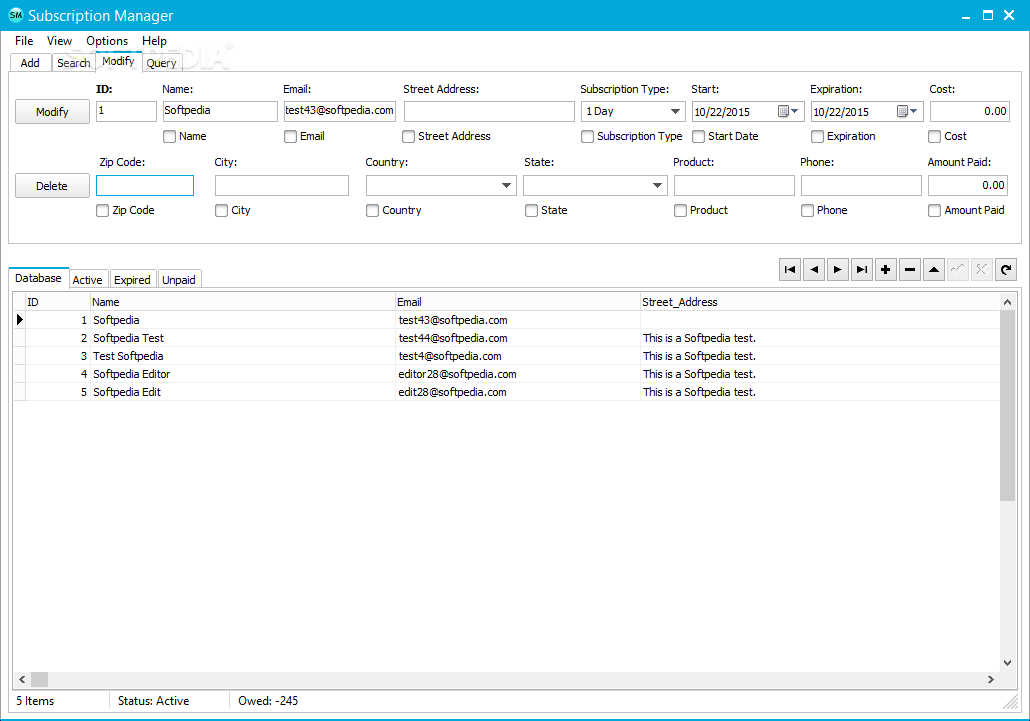Viewport: 1030px width, 721px height.
Task: Click the horizontal scrollbar thumb
Action: (39, 680)
